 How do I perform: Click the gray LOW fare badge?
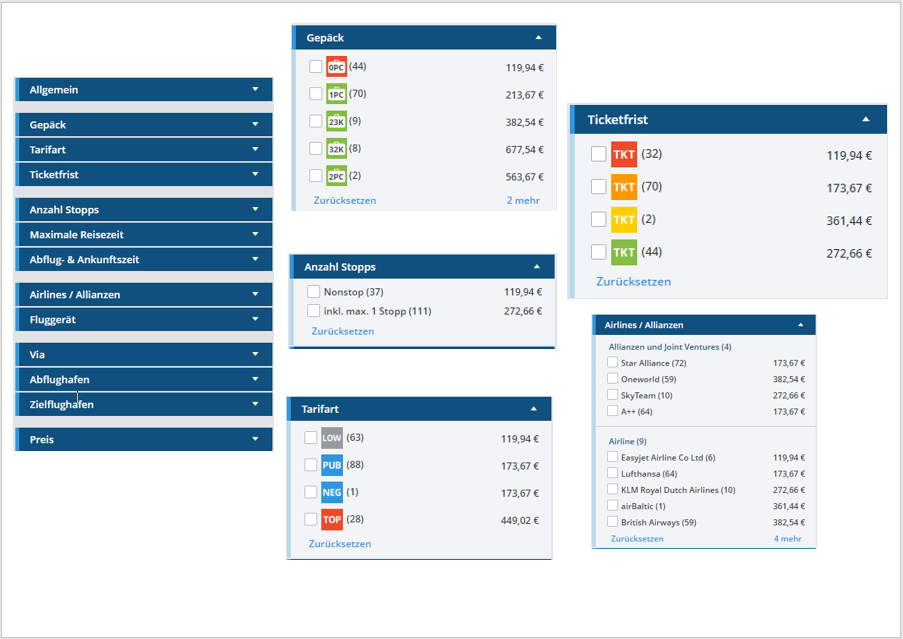pos(332,438)
